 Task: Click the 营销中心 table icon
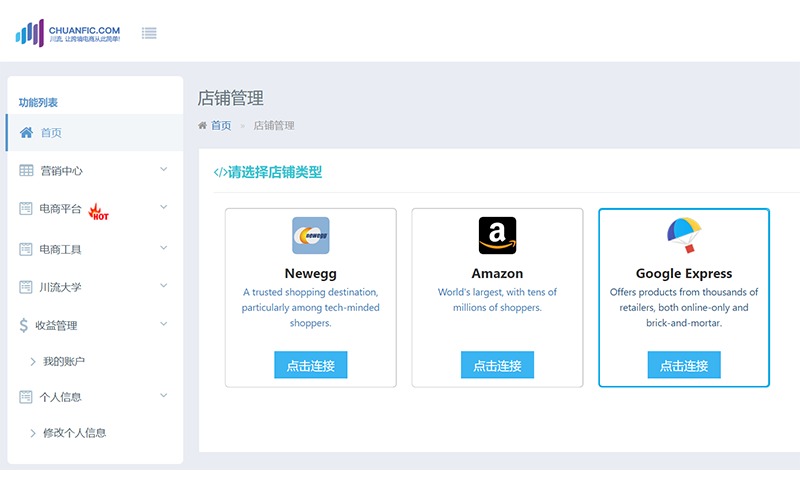[x=26, y=170]
